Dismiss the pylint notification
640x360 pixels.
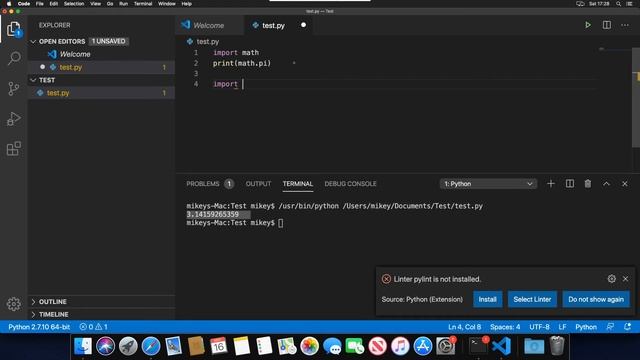625,278
